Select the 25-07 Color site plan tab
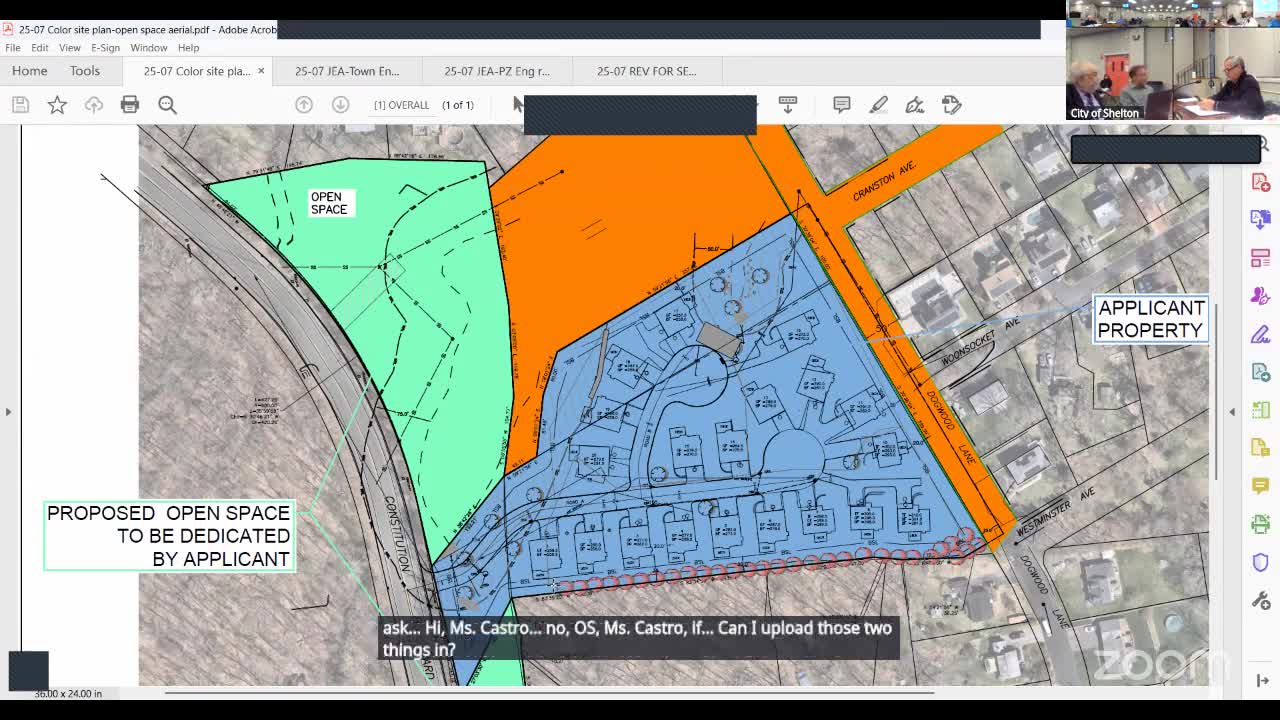Screen dimensions: 1280x720 (x=197, y=71)
